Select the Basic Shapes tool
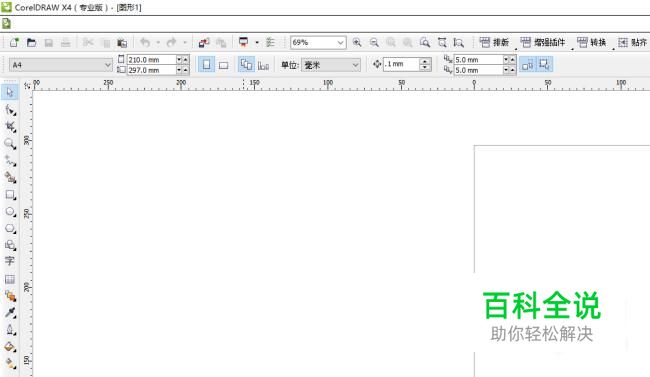The width and height of the screenshot is (650, 377). click(10, 245)
